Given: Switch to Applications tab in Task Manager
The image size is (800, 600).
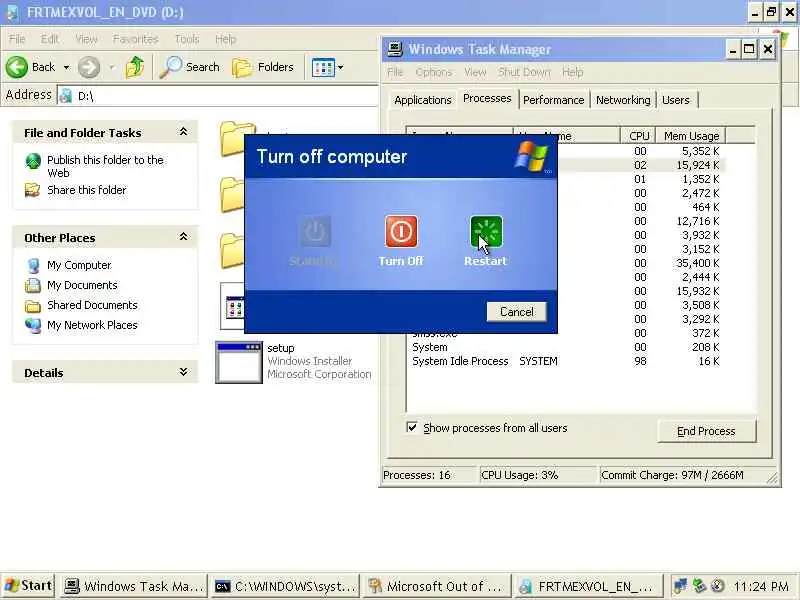Looking at the screenshot, I should [x=422, y=100].
